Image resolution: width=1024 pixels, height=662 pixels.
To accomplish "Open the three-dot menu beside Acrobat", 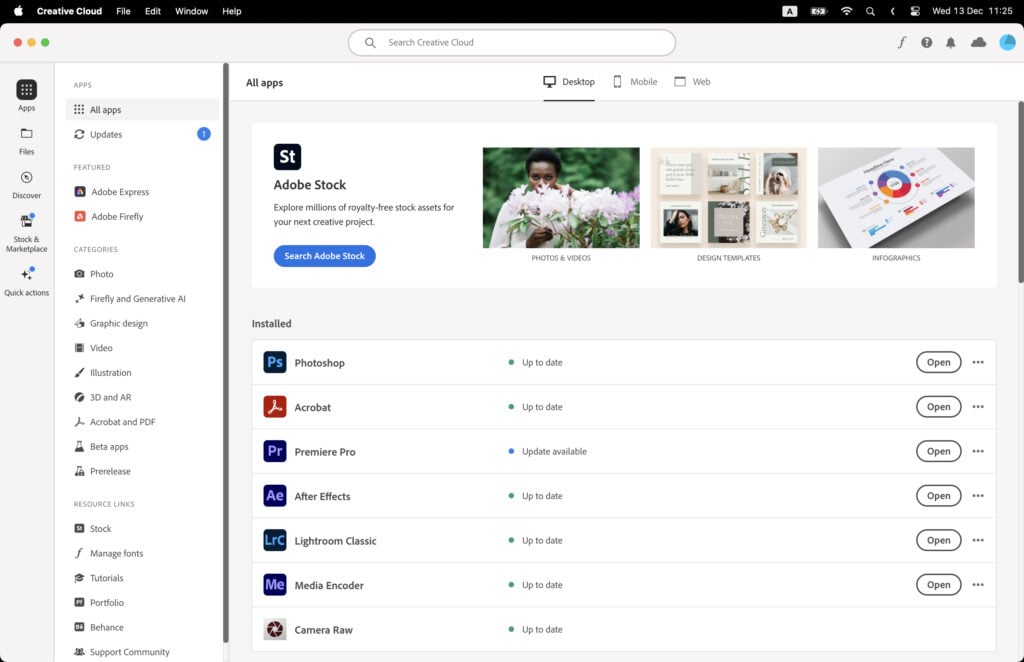I will click(x=978, y=407).
